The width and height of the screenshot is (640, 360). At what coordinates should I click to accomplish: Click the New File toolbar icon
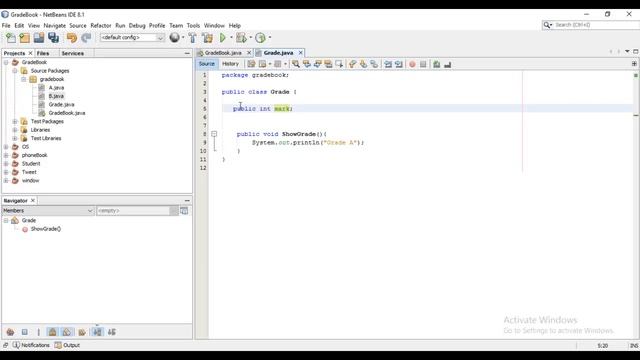(x=11, y=38)
